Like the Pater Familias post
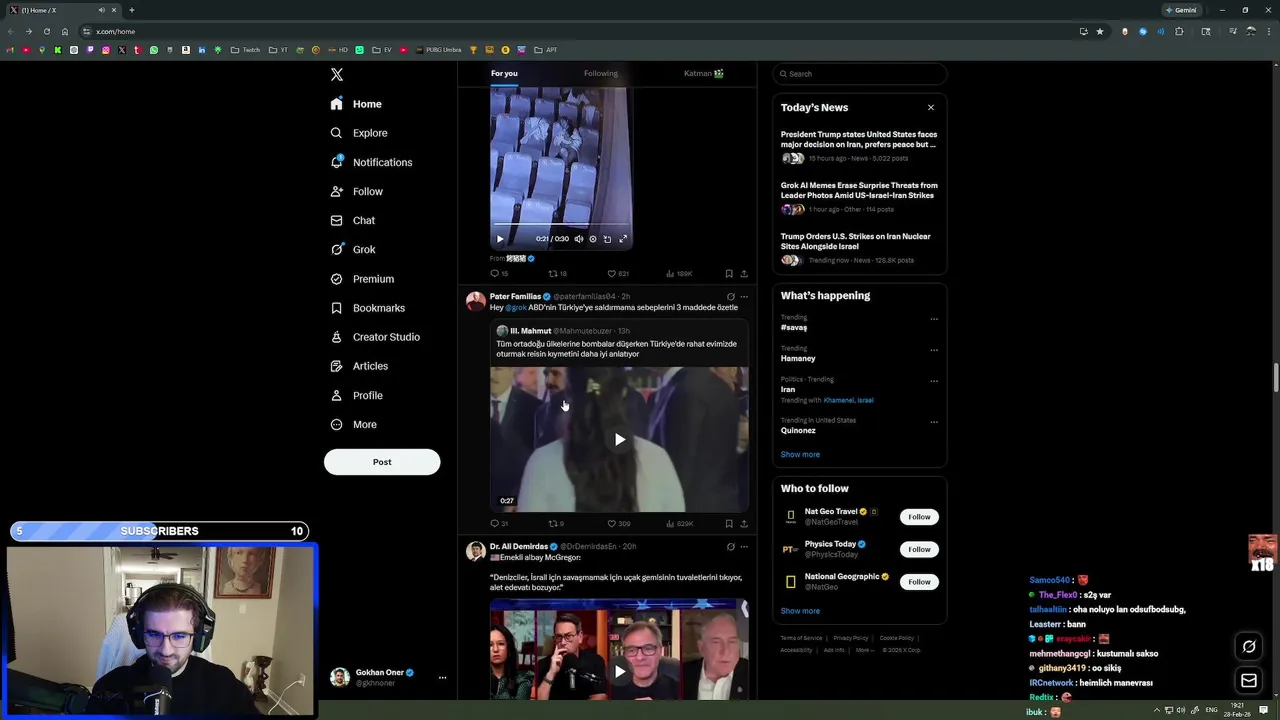The width and height of the screenshot is (1280, 720). (618, 523)
